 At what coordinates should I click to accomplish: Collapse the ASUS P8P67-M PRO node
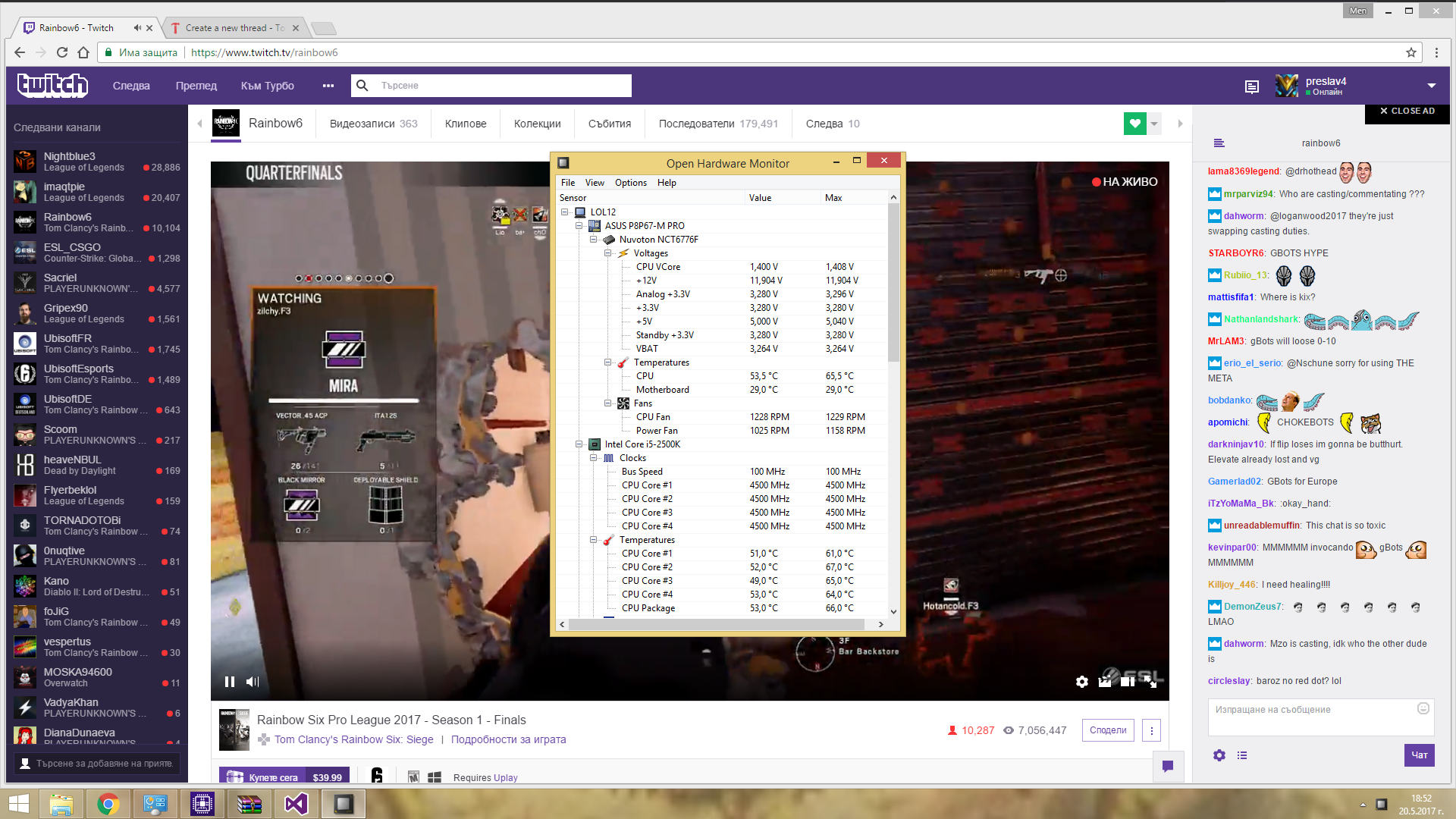579,226
